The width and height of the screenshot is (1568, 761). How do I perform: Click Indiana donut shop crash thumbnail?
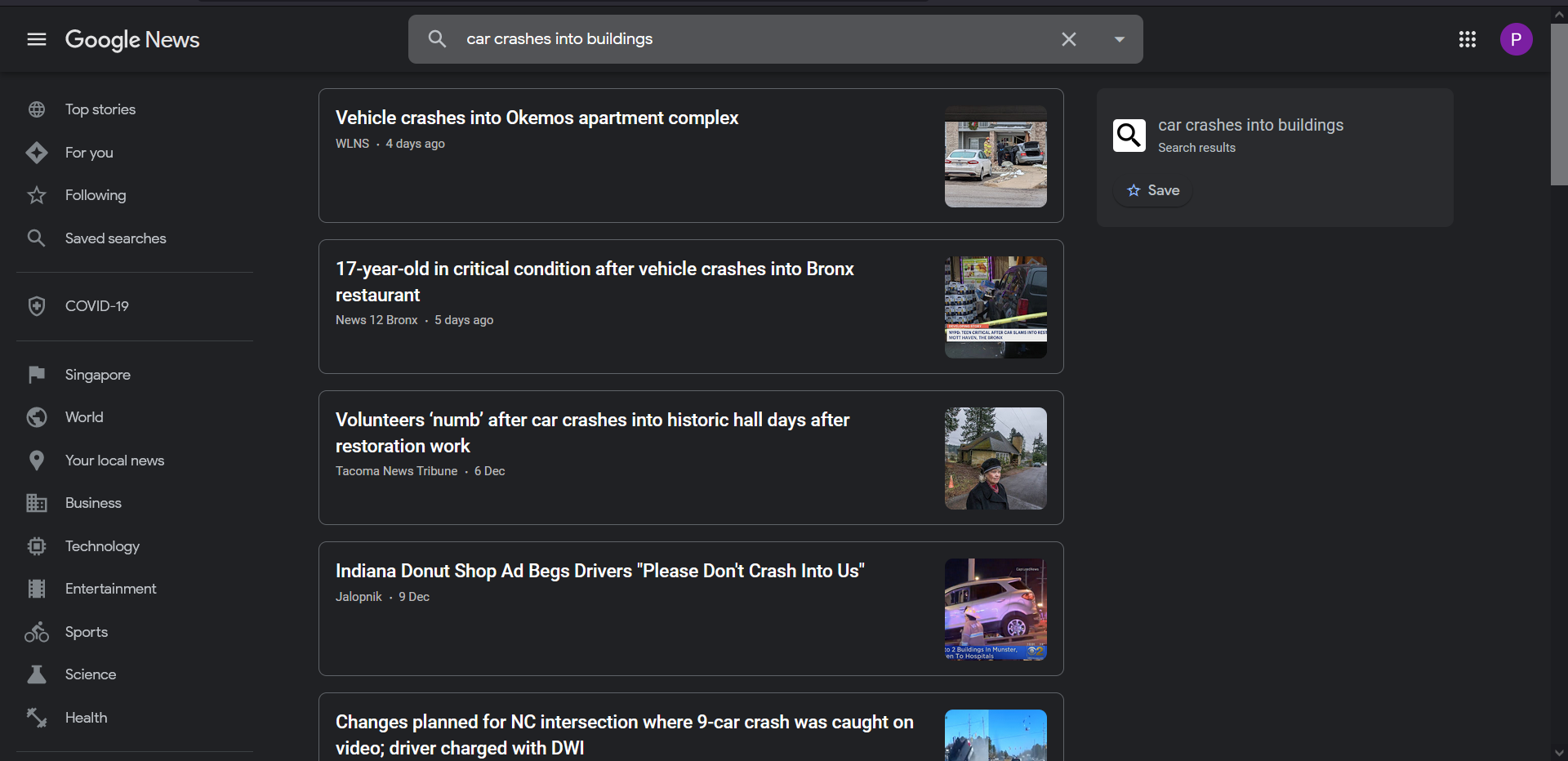pos(996,609)
